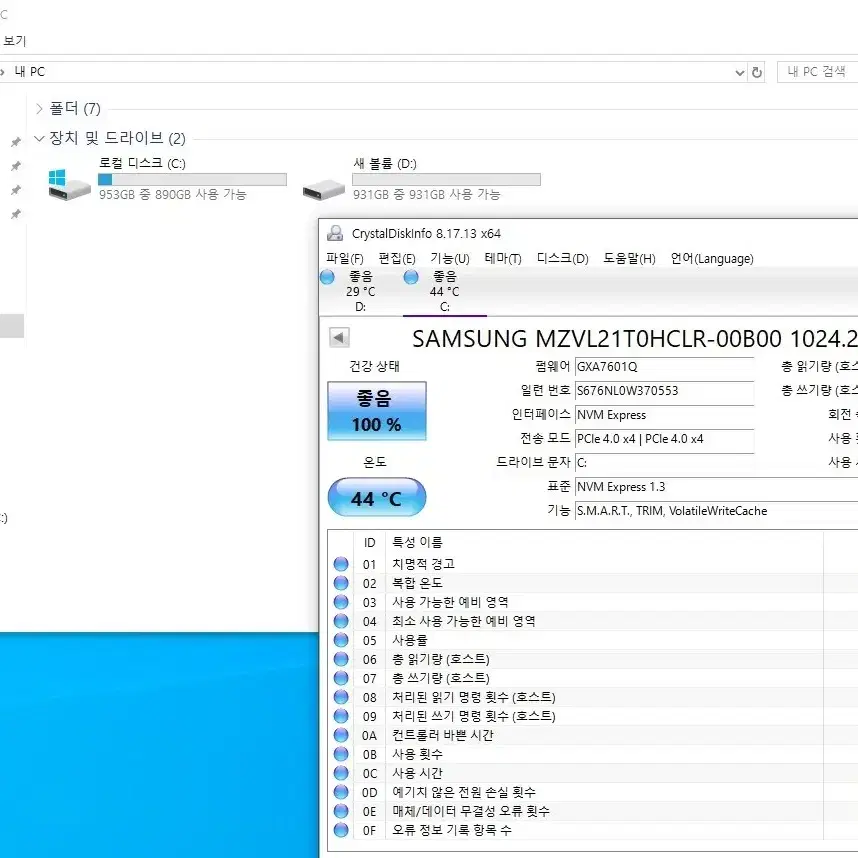858x858 pixels.
Task: Click the 44 °C temperature button
Action: point(377,497)
